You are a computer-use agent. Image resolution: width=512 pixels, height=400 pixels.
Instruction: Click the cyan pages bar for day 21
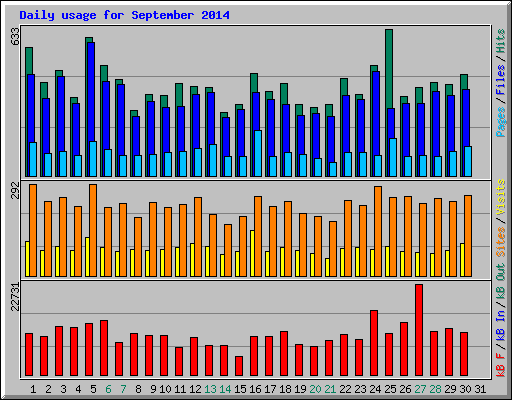(x=333, y=169)
